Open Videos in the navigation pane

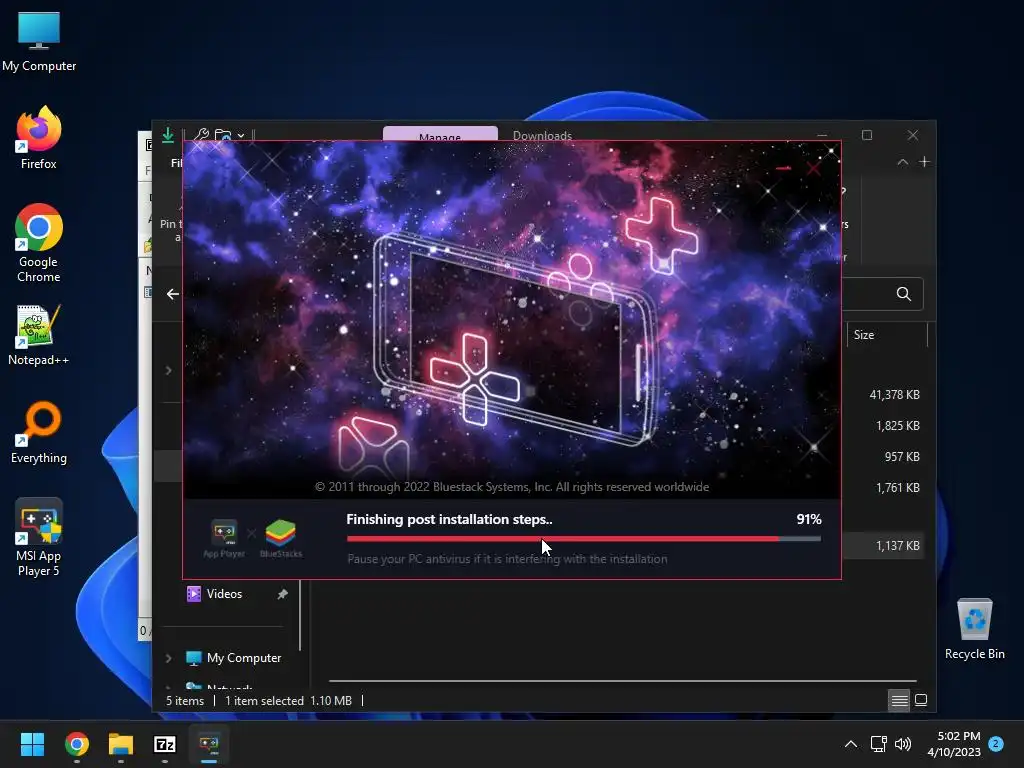[x=224, y=594]
